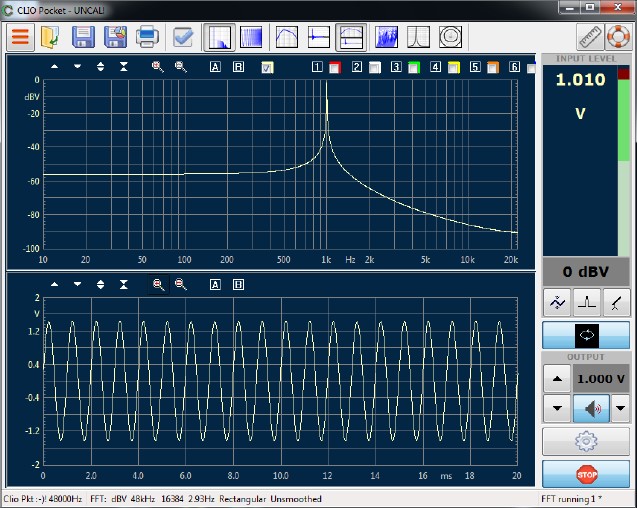The width and height of the screenshot is (637, 508).
Task: Print the current measurement
Action: [147, 38]
